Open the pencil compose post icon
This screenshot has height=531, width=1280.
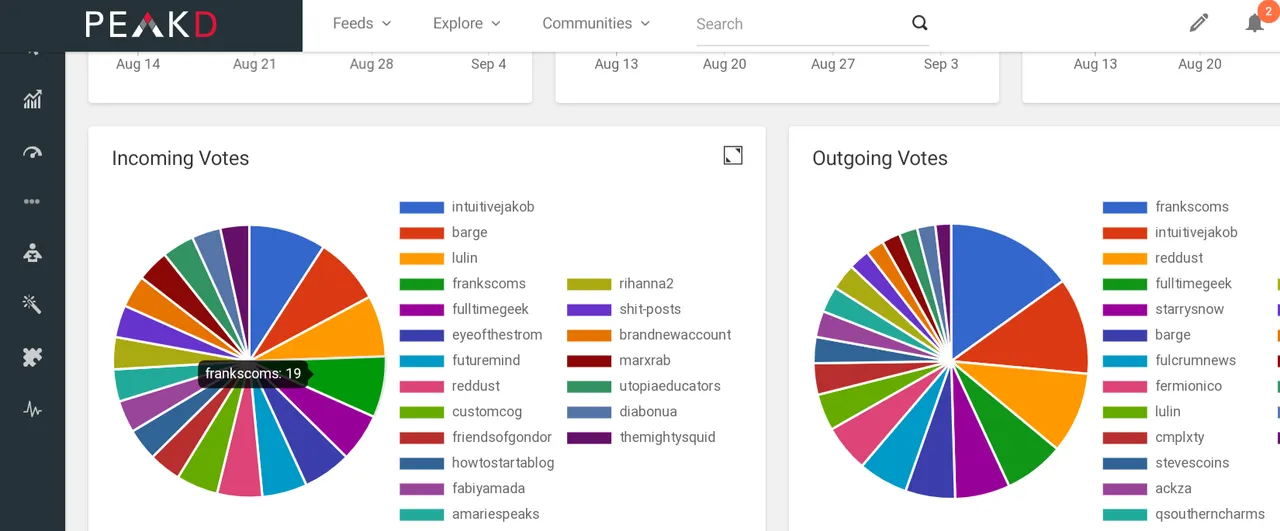pos(1199,23)
